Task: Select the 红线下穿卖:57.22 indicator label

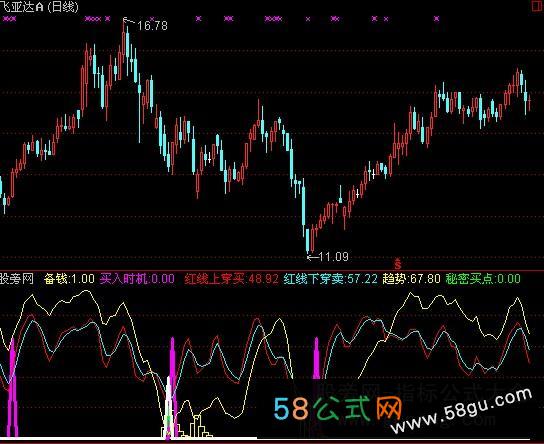Action: click(330, 279)
